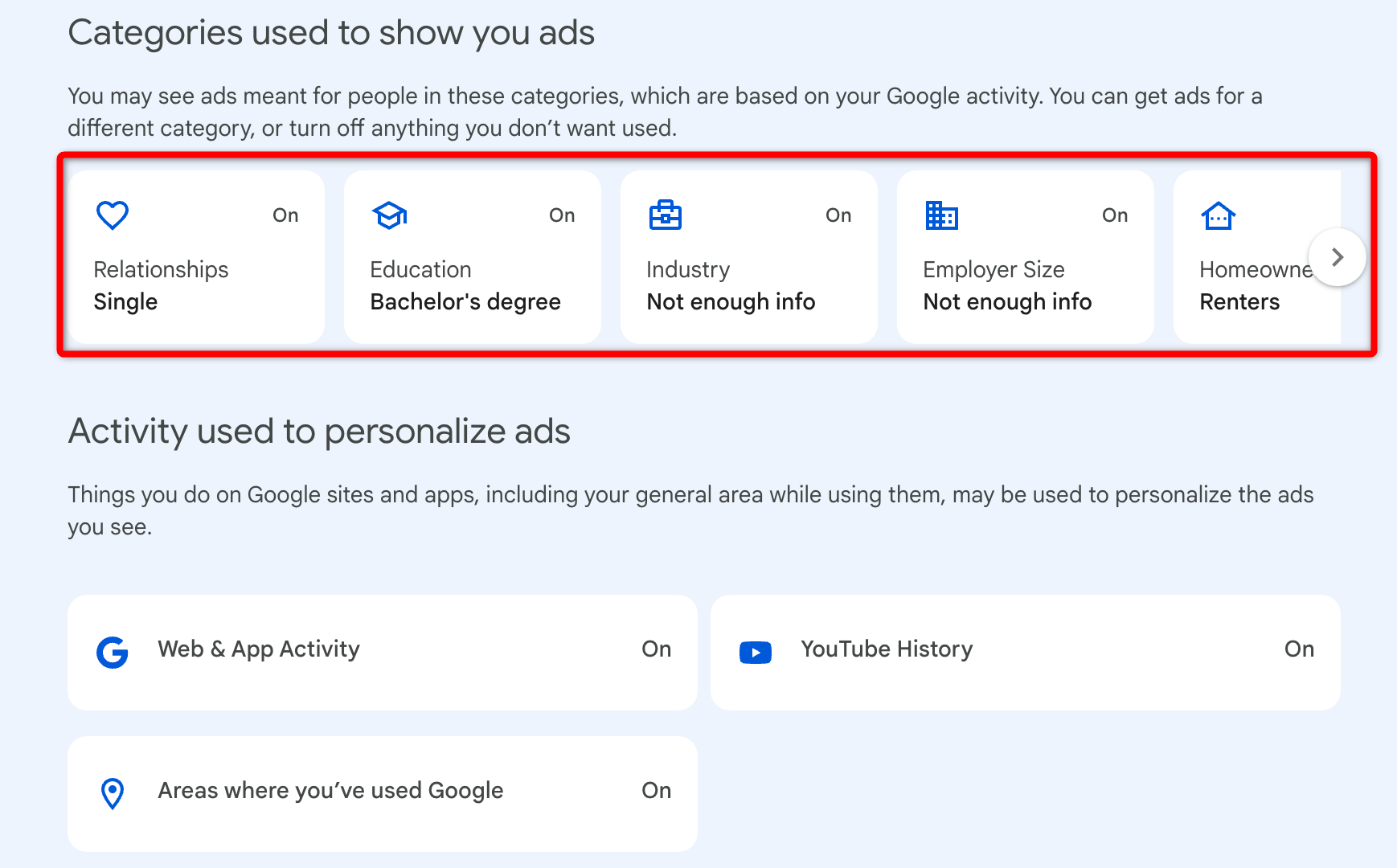The height and width of the screenshot is (868, 1397).
Task: Click the Categories used to show you ads heading
Action: pos(331,33)
